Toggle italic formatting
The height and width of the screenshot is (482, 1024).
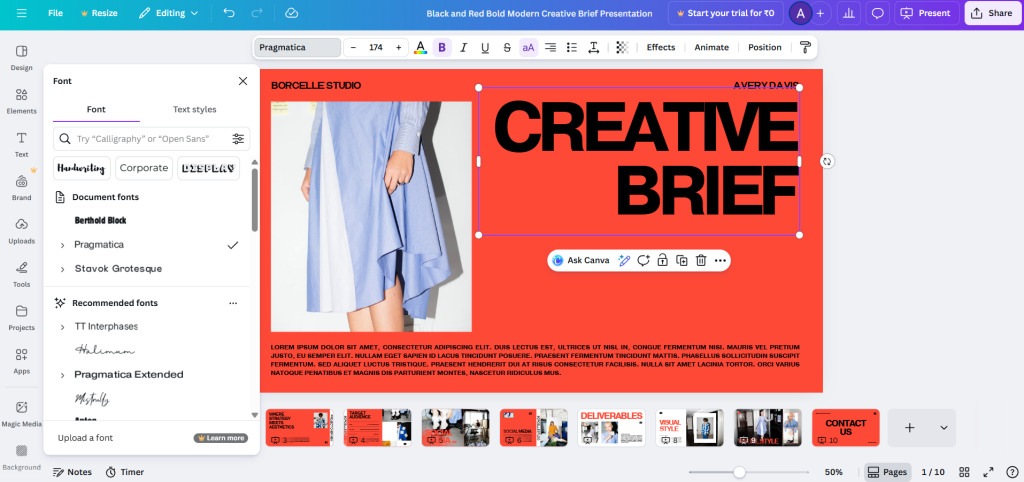(464, 47)
